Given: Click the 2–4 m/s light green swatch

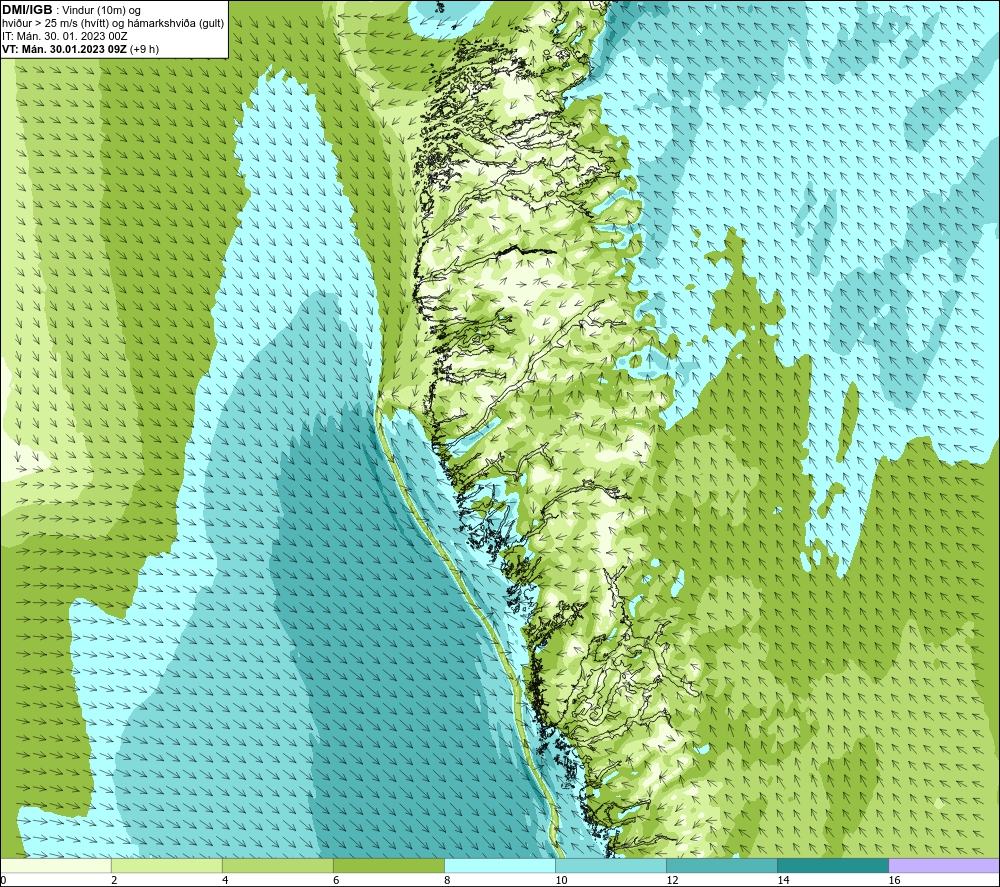Looking at the screenshot, I should (x=167, y=865).
